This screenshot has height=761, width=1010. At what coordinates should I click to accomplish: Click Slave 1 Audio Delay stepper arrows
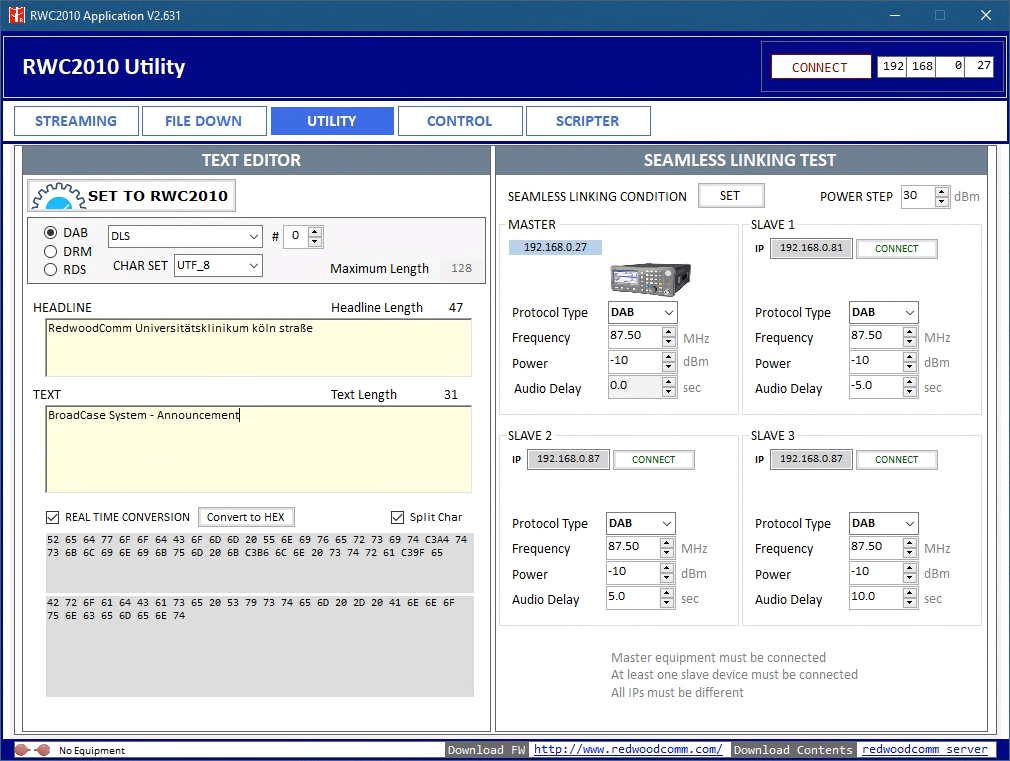point(910,387)
